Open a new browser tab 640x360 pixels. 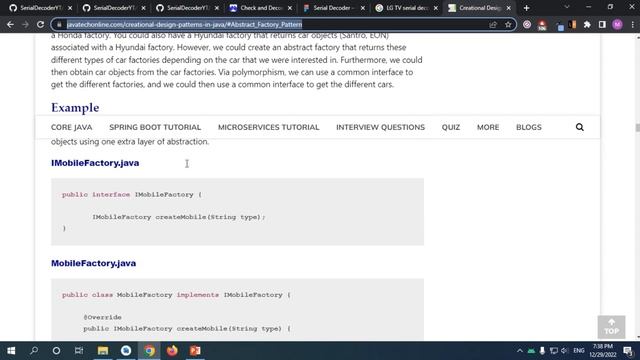tap(527, 8)
